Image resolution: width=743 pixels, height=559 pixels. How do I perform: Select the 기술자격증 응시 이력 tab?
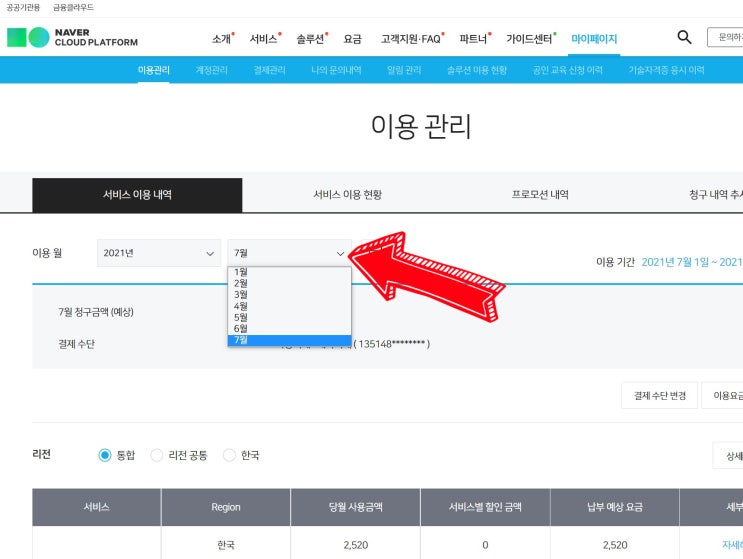pyautogui.click(x=666, y=70)
